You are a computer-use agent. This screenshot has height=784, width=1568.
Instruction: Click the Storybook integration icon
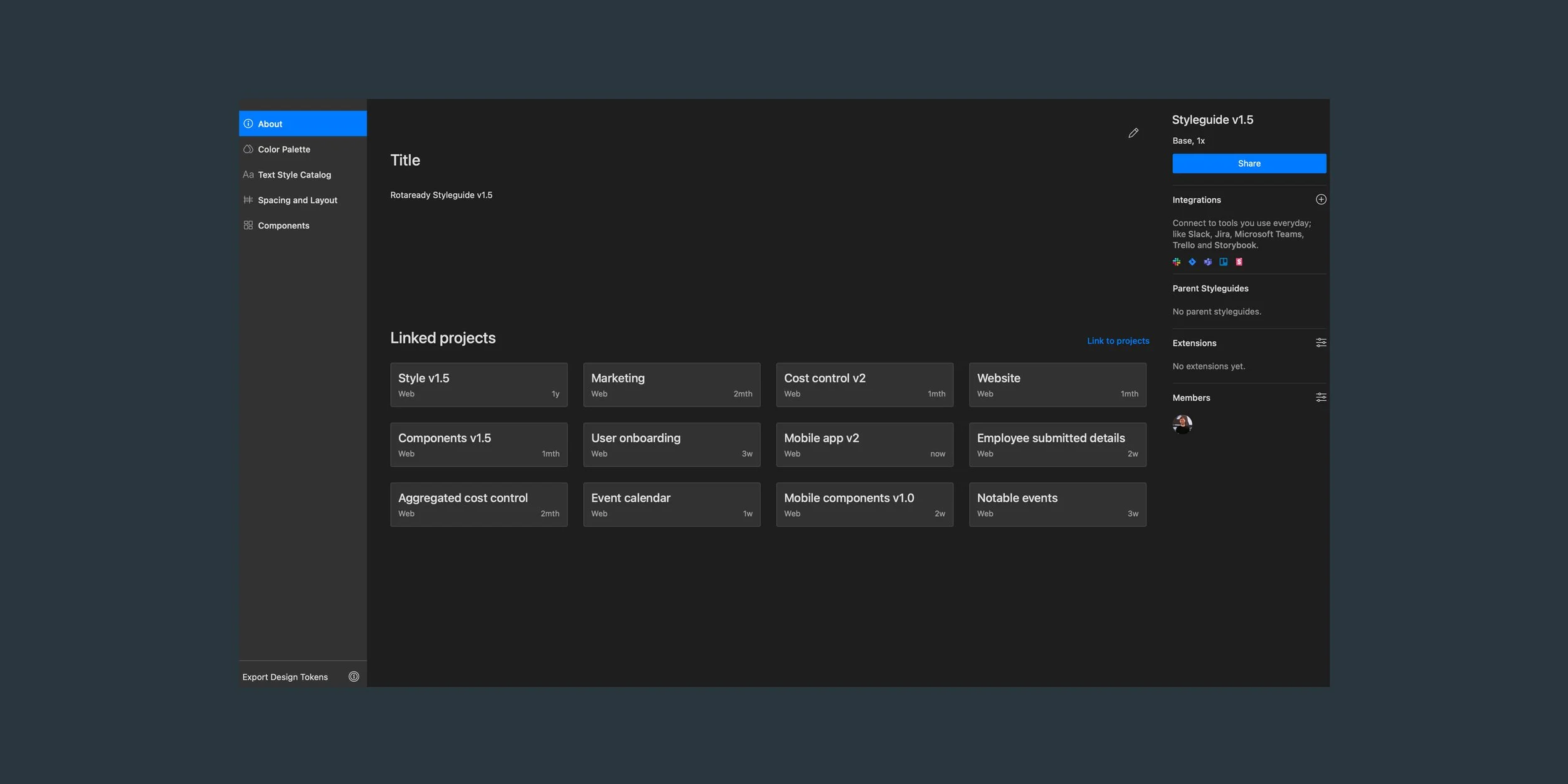point(1239,262)
